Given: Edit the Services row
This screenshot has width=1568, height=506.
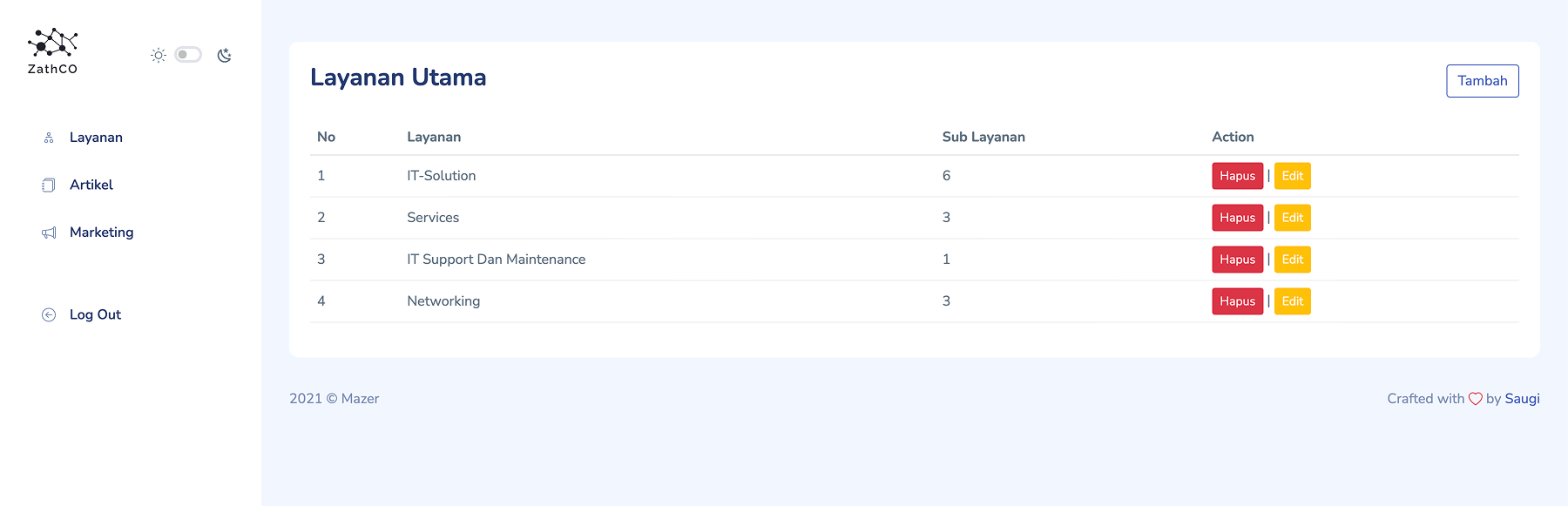Looking at the screenshot, I should [x=1292, y=218].
